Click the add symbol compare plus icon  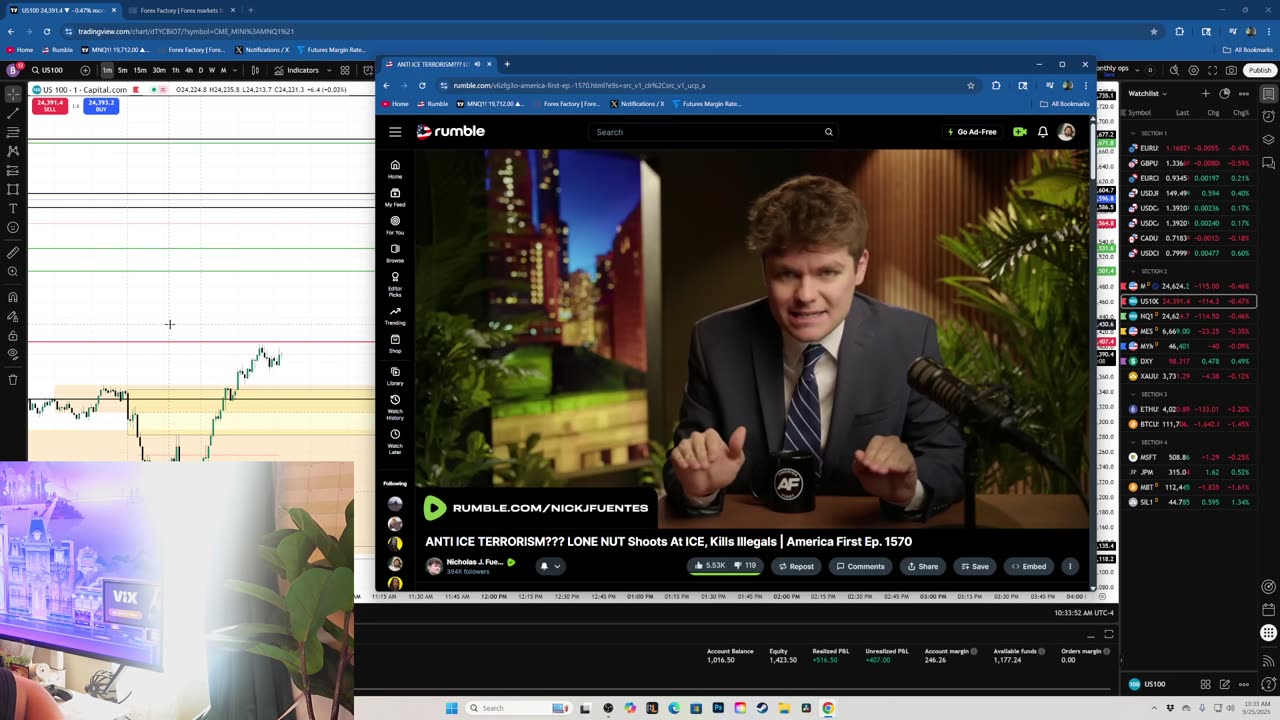(x=85, y=70)
